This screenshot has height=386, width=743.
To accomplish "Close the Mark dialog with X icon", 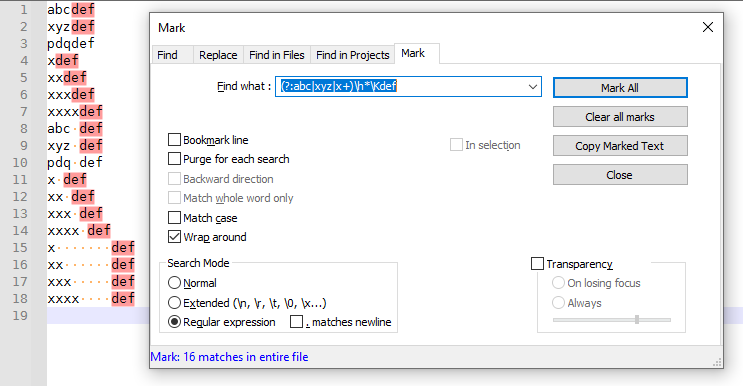I will click(707, 27).
